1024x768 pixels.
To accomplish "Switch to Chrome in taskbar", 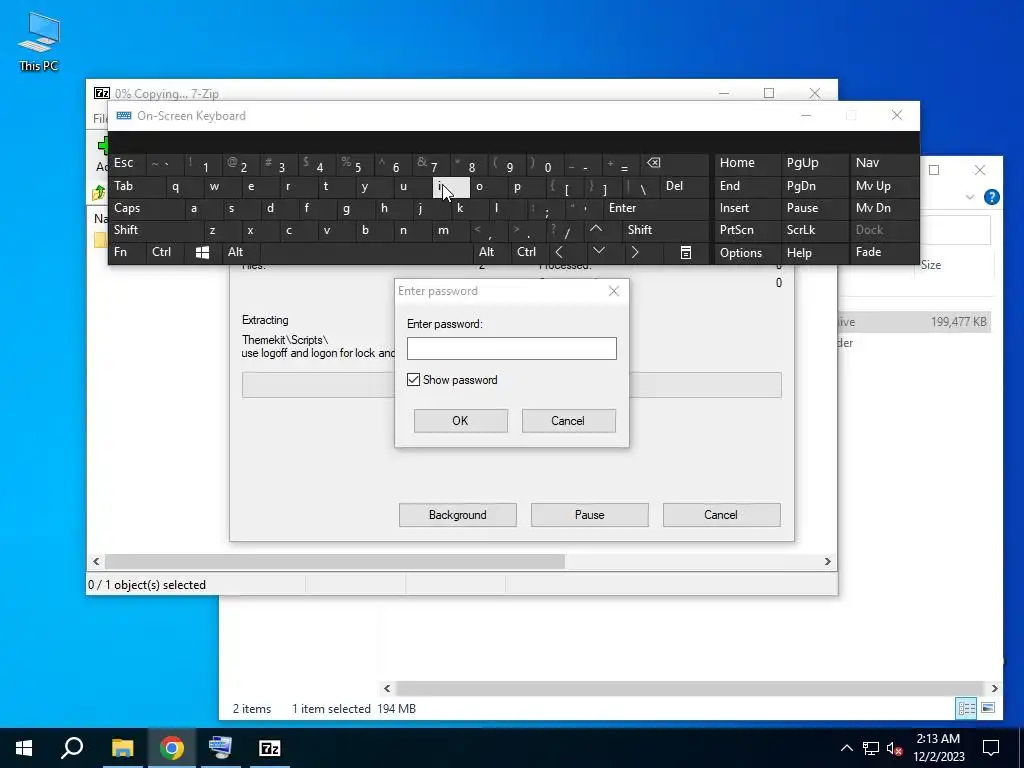I will (172, 748).
